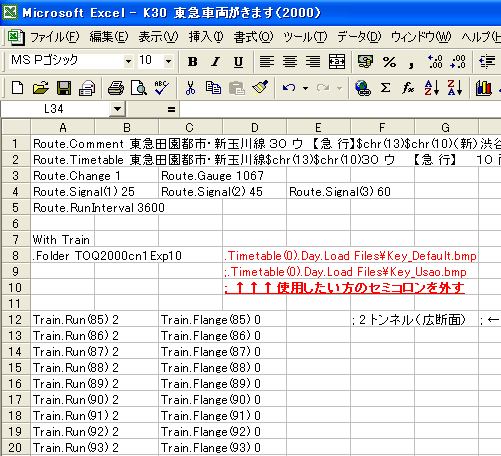Insert a hyperlink with globe icon
Viewport: 501px width, 456px height.
pyautogui.click(x=363, y=88)
